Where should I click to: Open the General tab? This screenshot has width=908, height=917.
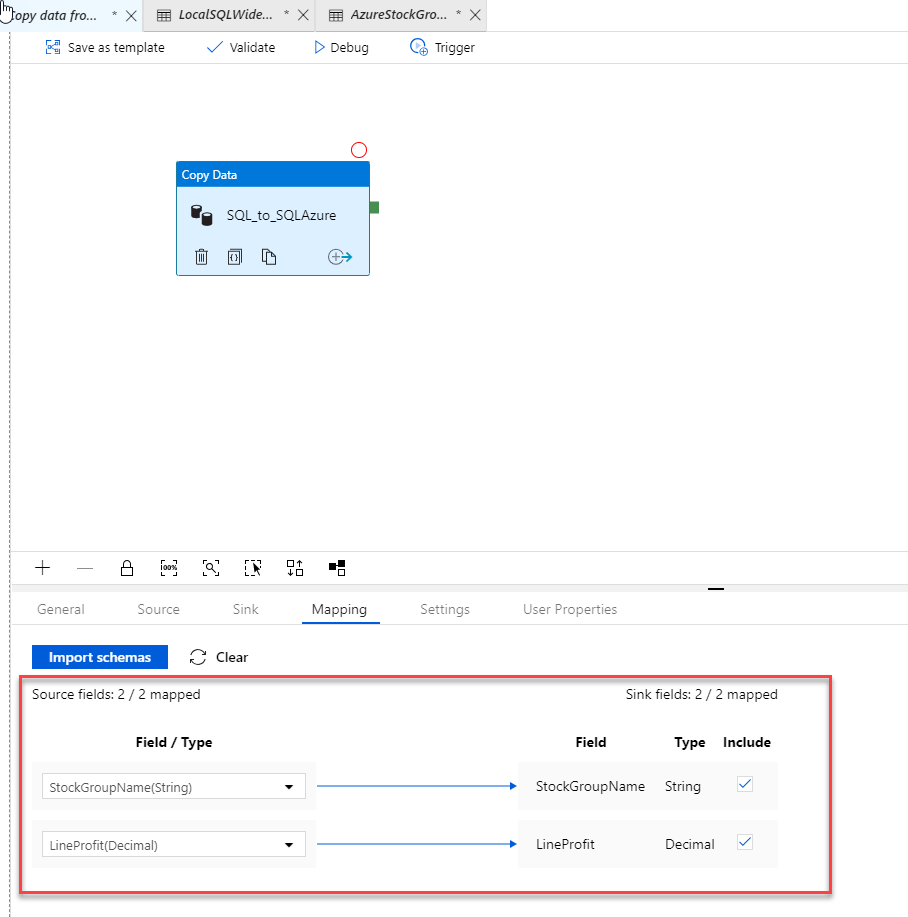61,609
